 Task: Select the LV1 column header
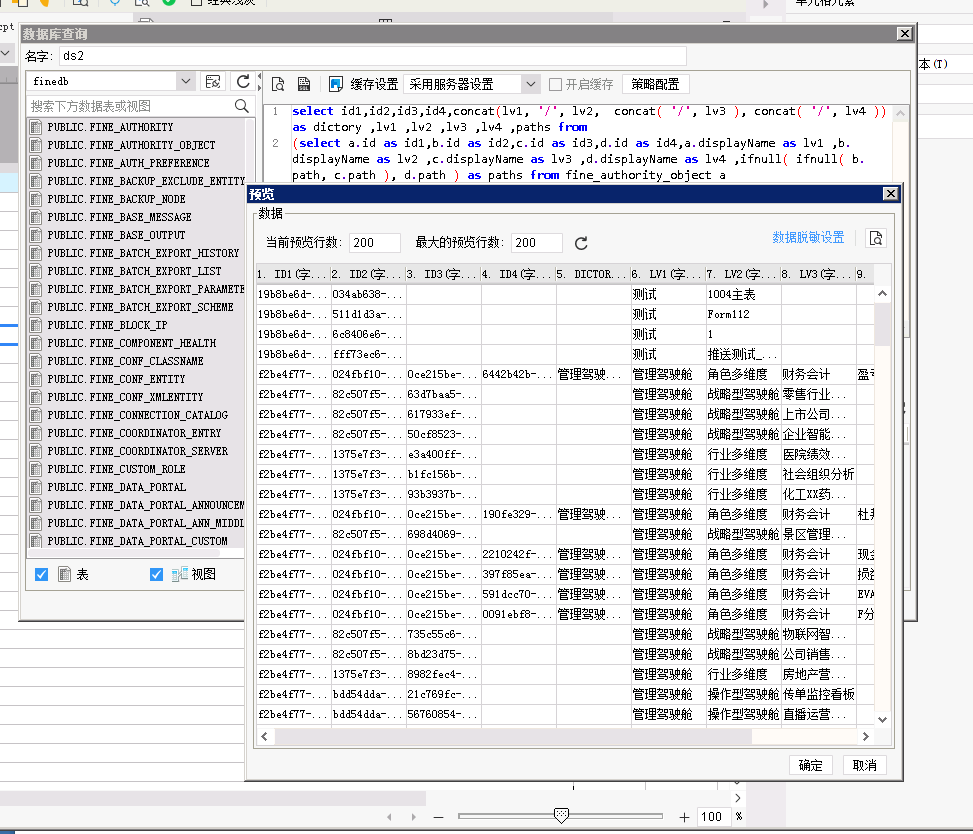[x=668, y=274]
